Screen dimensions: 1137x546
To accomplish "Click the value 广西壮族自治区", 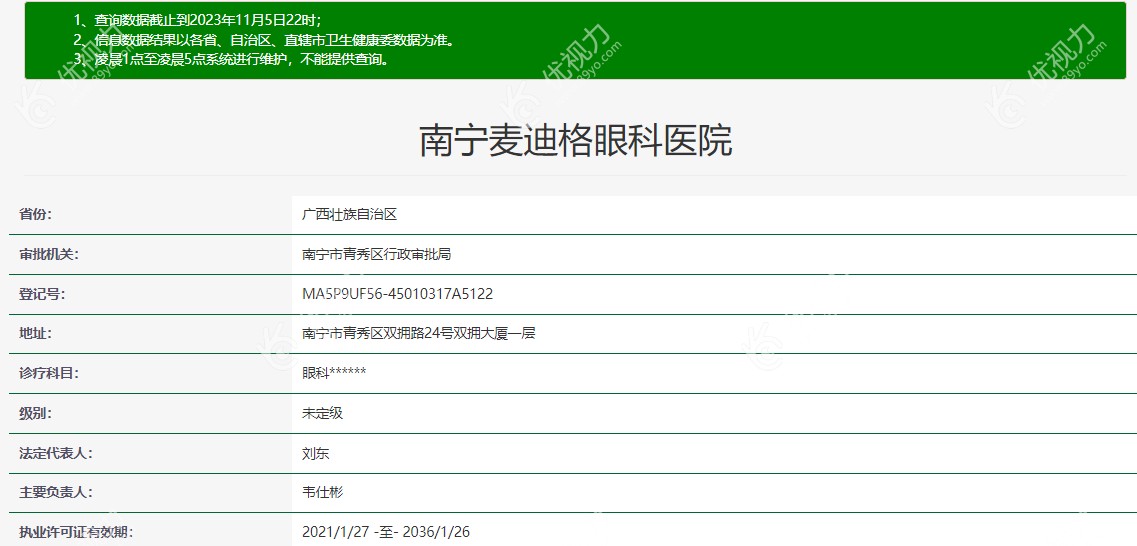I will [350, 215].
